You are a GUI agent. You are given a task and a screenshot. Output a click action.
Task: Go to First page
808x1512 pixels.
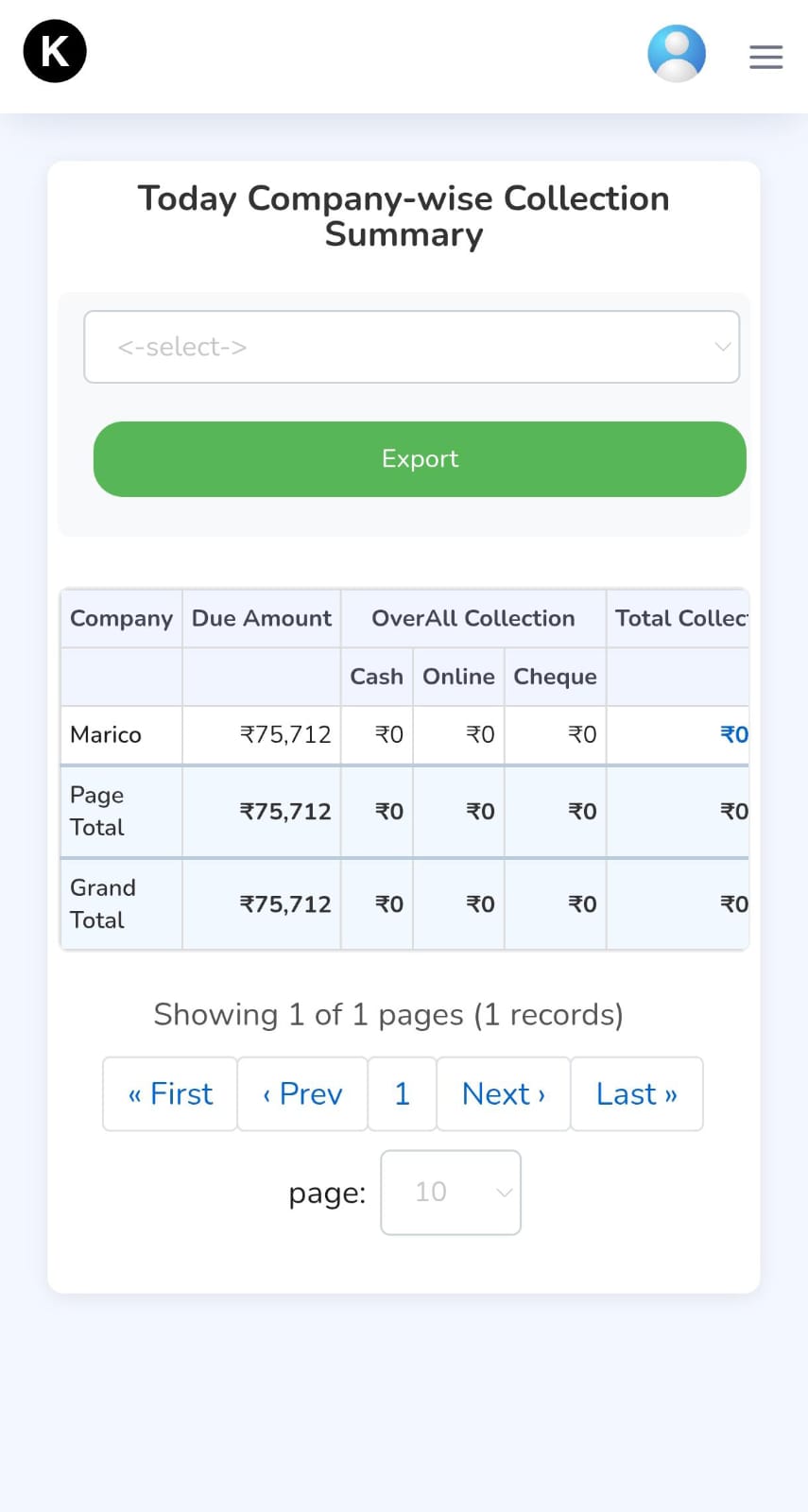click(x=170, y=1094)
